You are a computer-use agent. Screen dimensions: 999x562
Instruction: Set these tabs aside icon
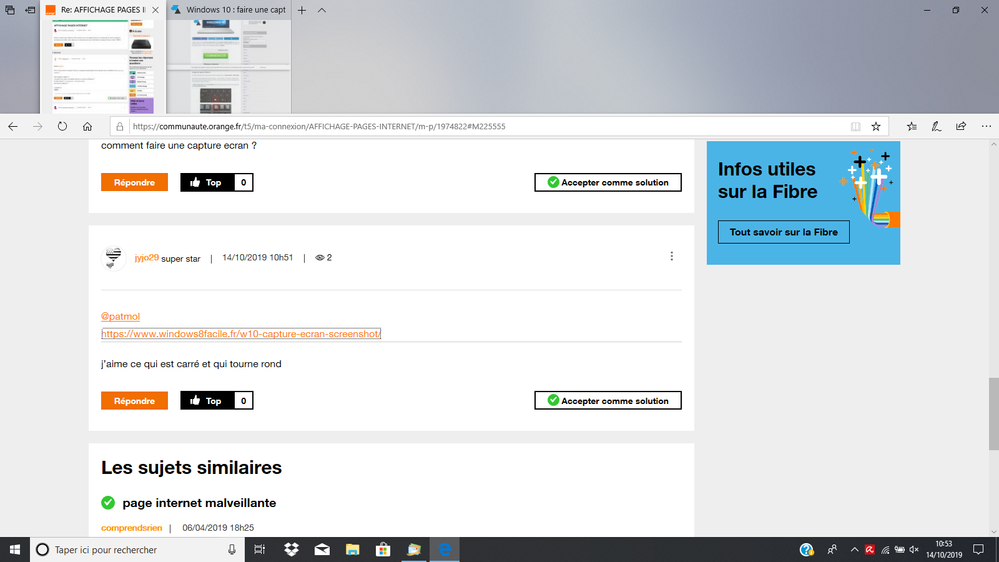30,10
